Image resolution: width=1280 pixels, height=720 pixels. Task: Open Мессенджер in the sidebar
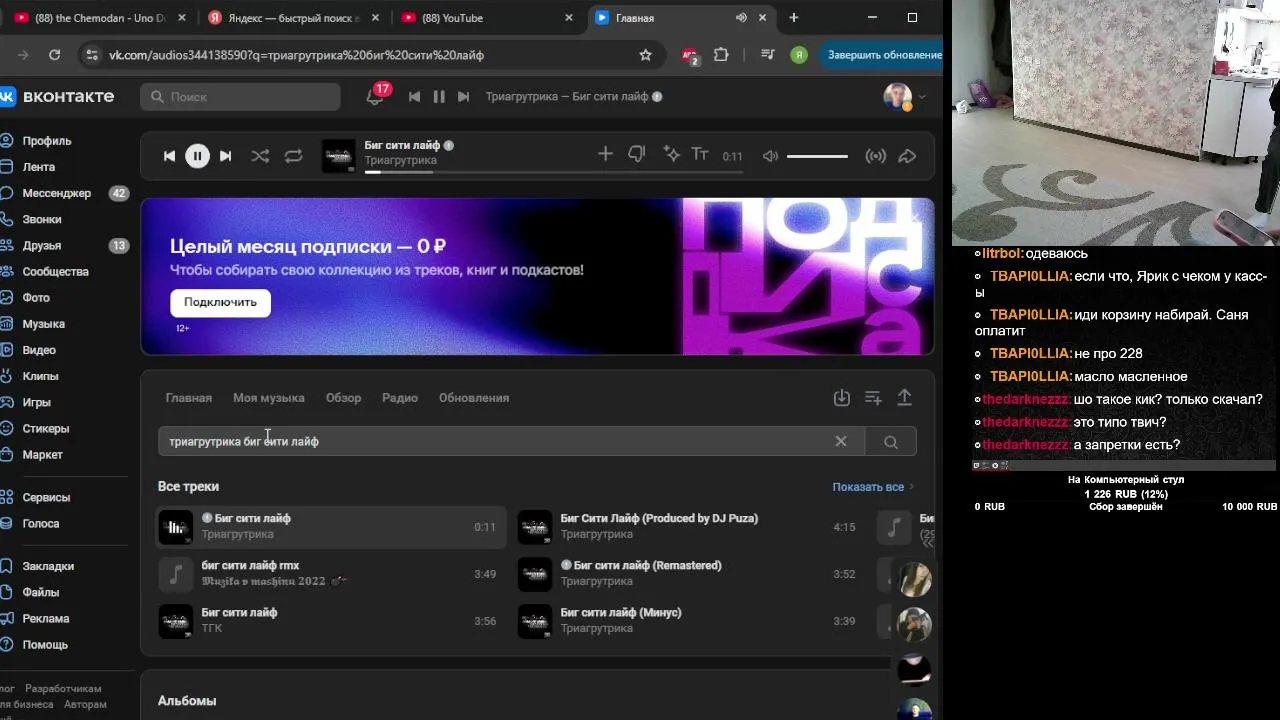coord(57,193)
